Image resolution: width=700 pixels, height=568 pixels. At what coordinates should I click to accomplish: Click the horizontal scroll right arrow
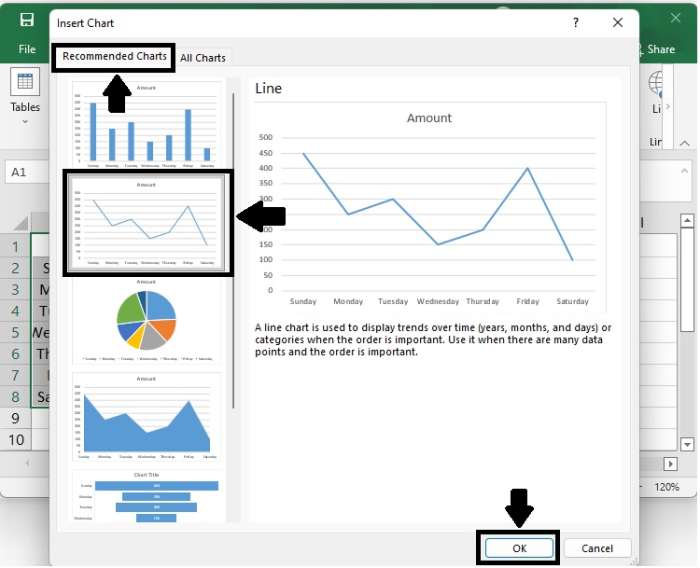(670, 464)
